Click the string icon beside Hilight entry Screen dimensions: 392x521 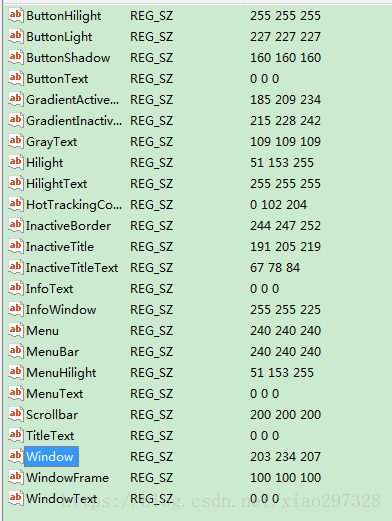(16, 162)
